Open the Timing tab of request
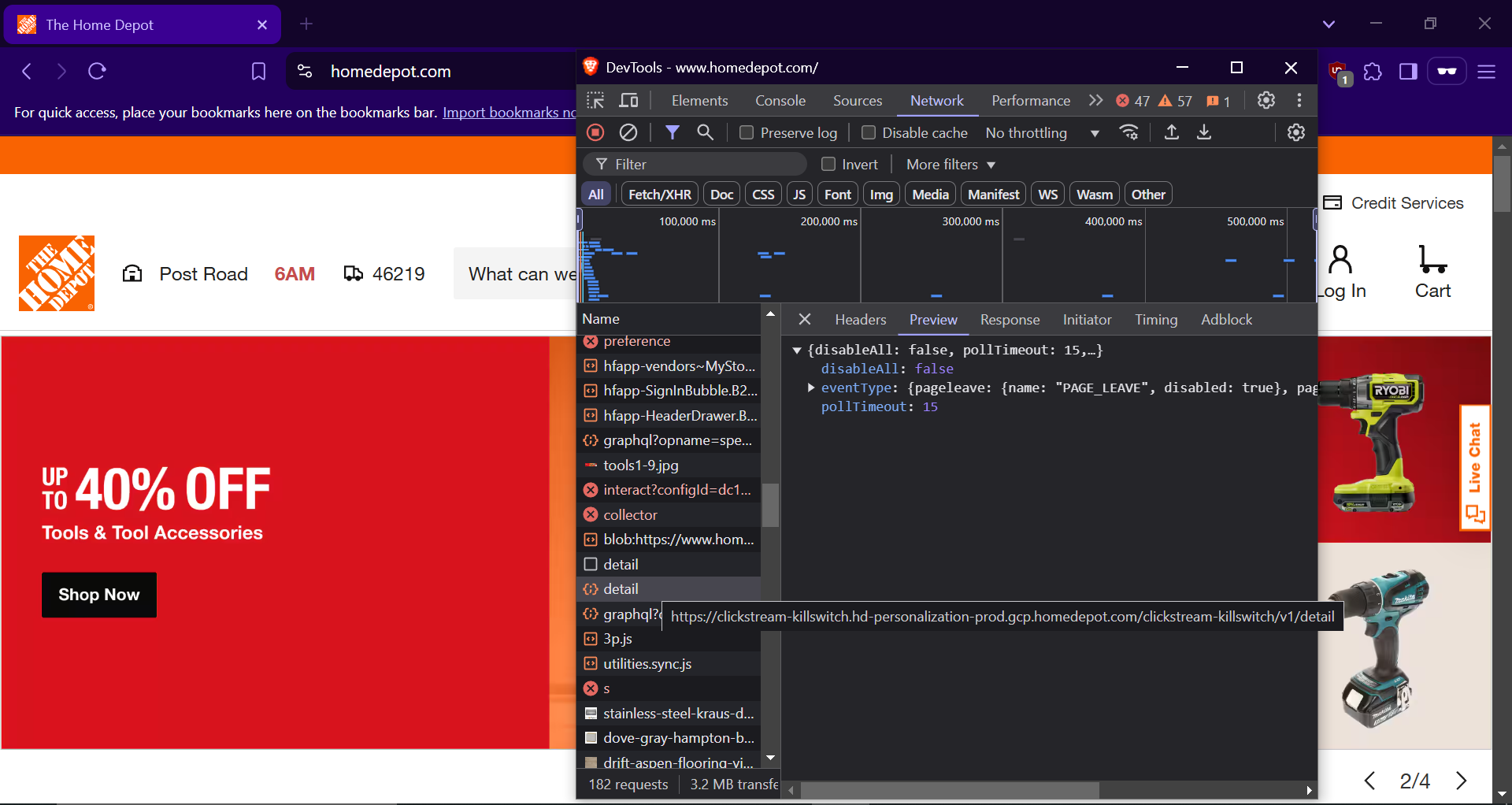 (1156, 319)
